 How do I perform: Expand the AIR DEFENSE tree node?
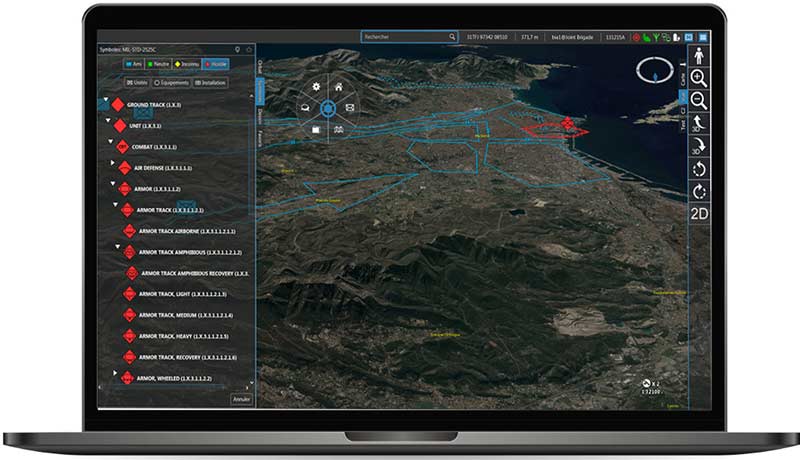[x=113, y=167]
